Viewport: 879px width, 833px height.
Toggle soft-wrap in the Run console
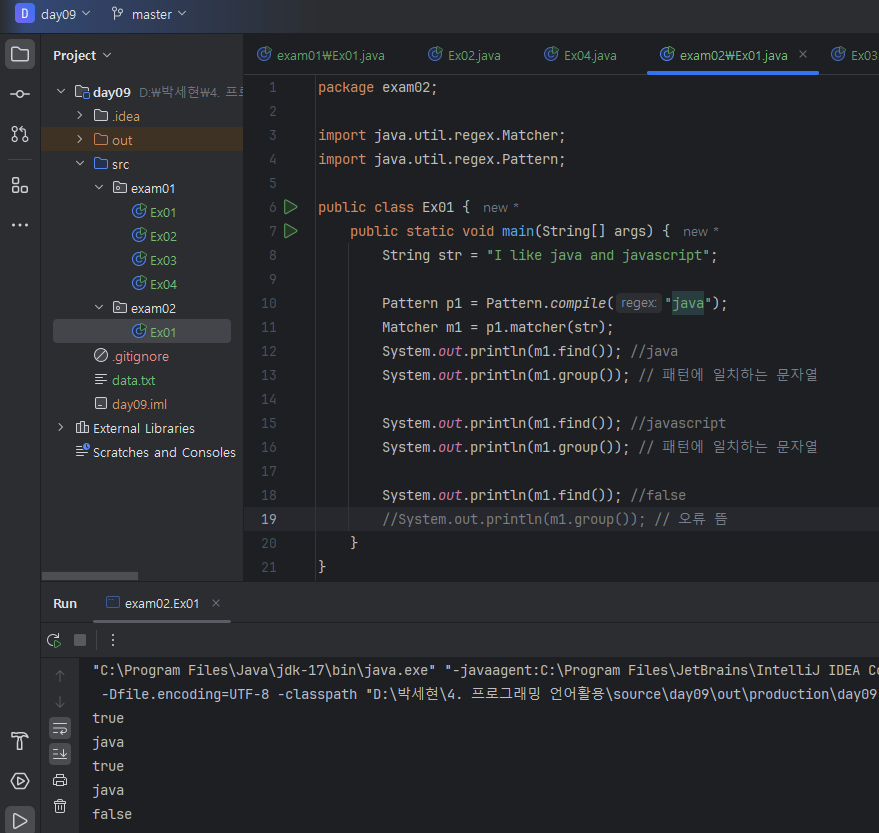(x=60, y=728)
